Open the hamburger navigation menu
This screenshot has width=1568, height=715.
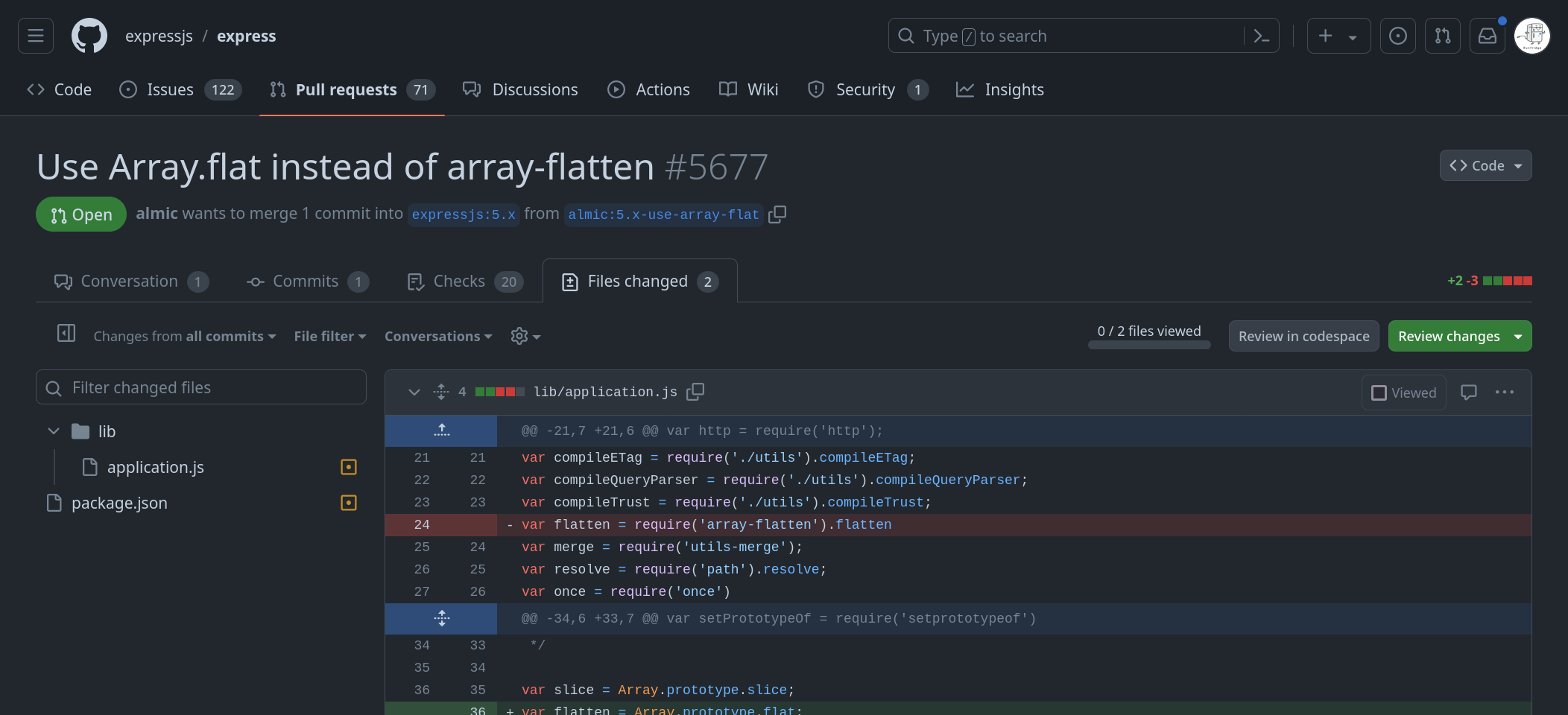point(36,36)
